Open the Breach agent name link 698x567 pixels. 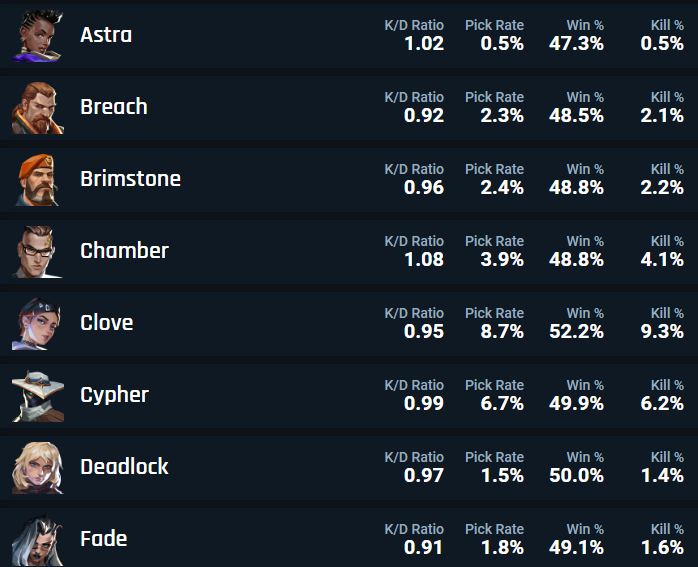click(114, 107)
